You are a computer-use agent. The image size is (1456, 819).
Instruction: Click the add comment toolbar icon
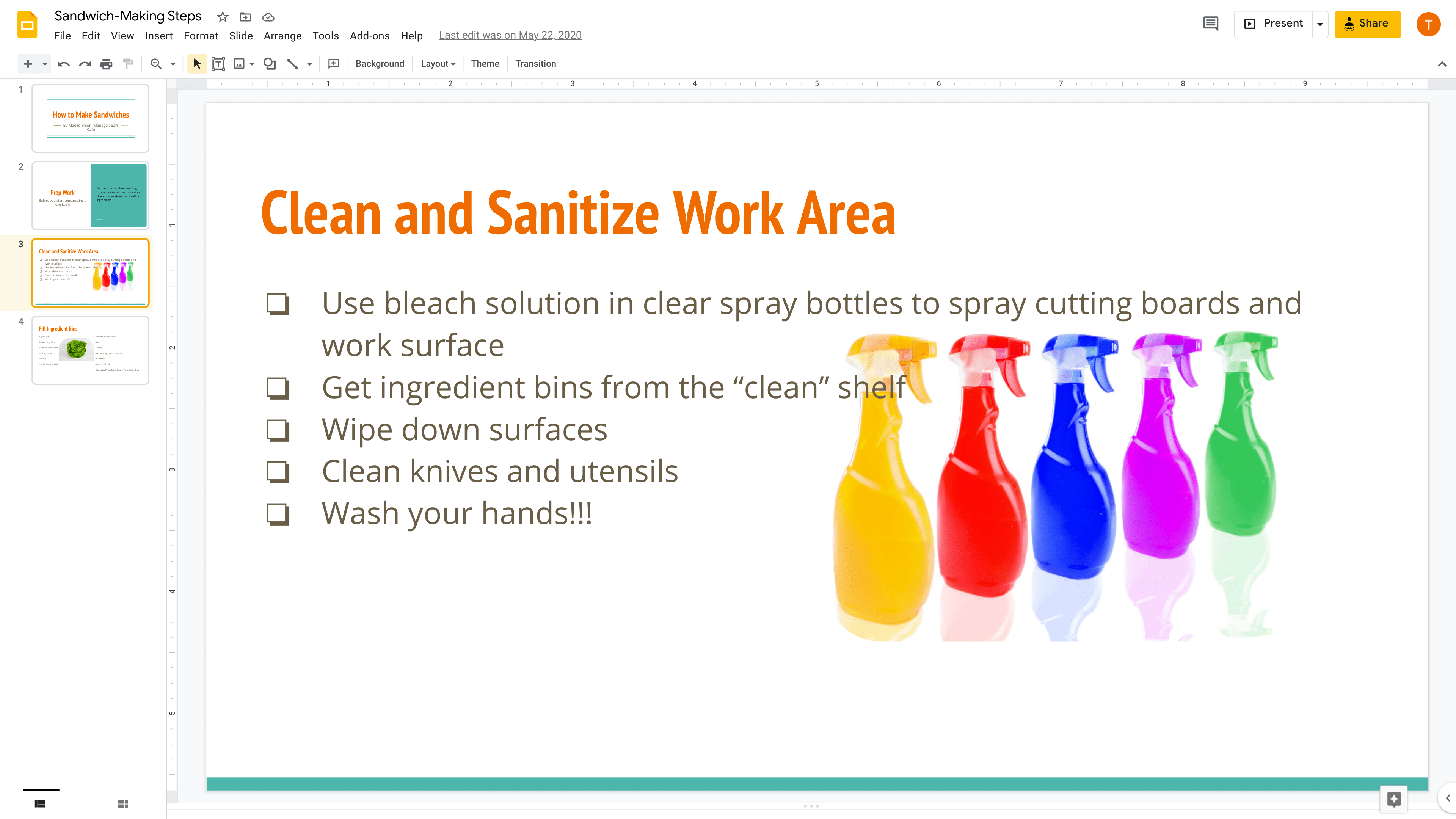coord(334,64)
